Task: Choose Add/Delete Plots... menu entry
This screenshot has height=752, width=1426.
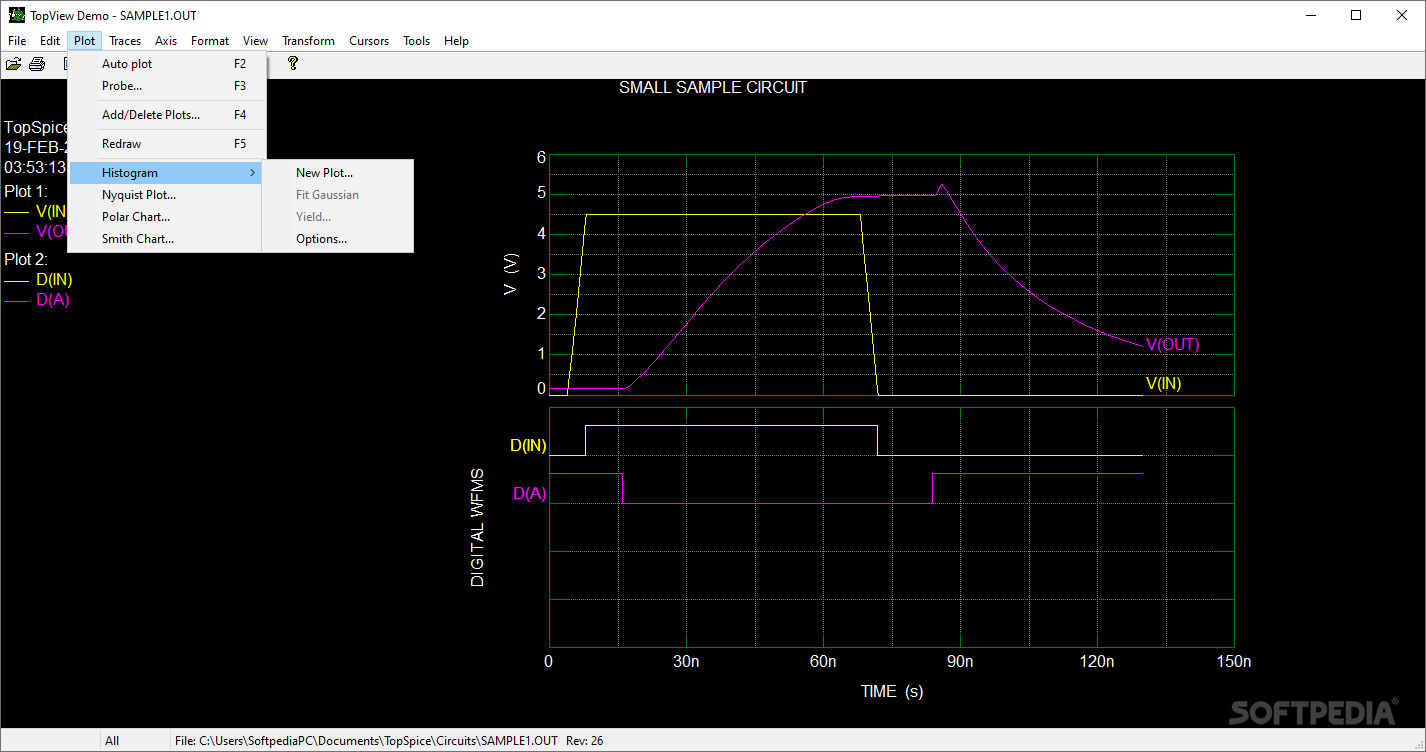Action: [x=167, y=115]
